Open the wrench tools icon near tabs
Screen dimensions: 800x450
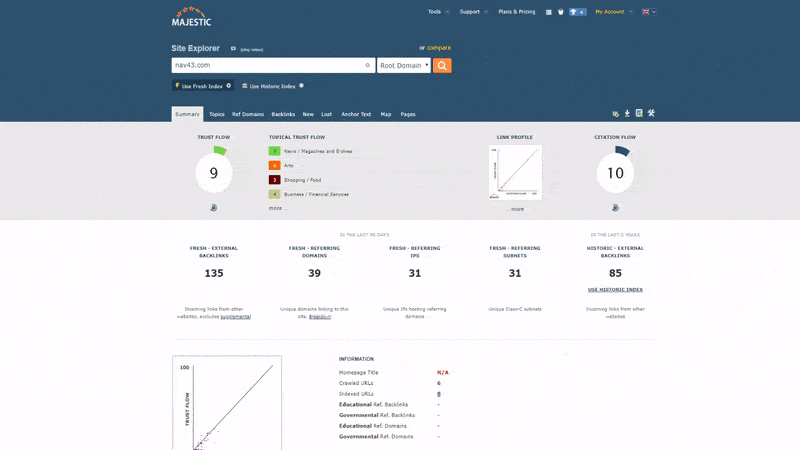pos(651,113)
